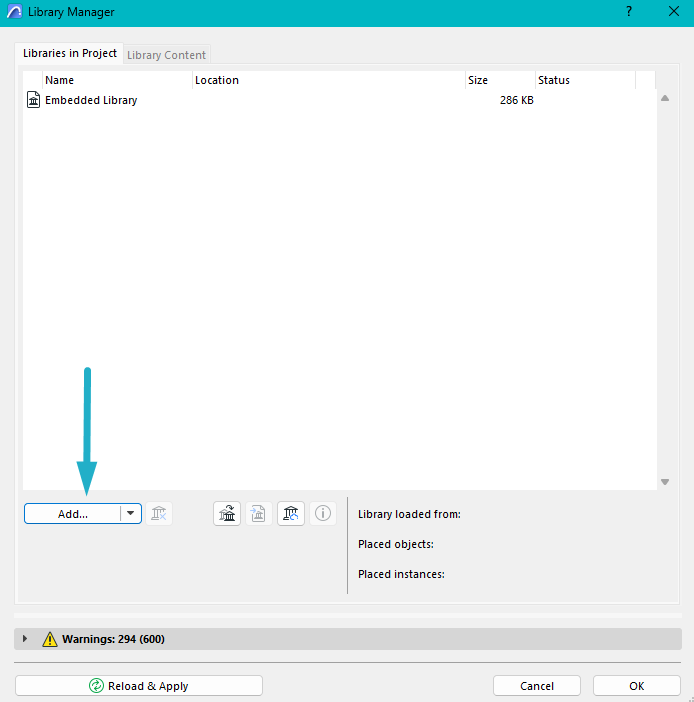Viewport: 694px width, 702px height.
Task: Click the list scroll up arrow
Action: click(x=665, y=98)
